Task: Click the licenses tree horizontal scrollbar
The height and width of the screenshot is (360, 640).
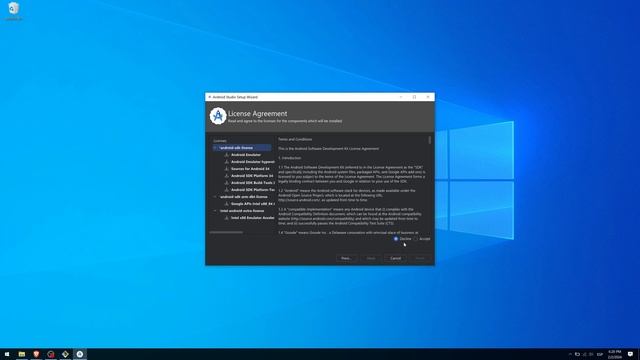Action: [x=226, y=233]
